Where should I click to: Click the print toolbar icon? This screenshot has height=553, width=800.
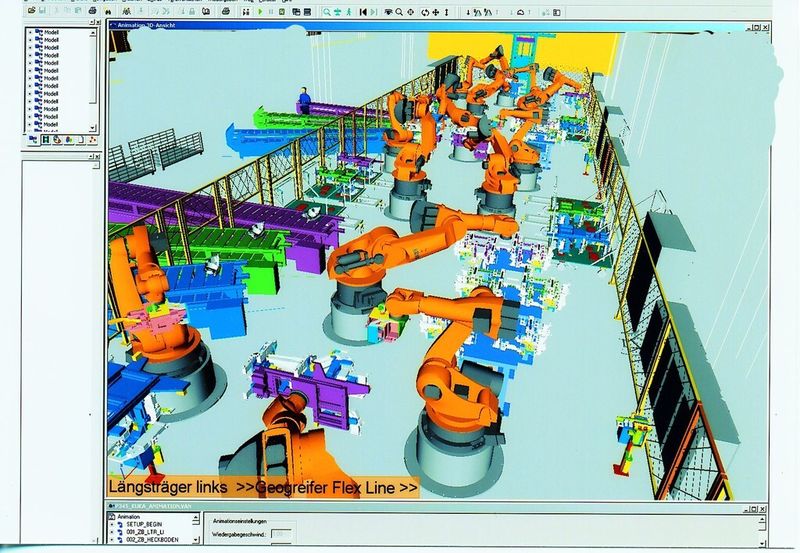[x=92, y=11]
